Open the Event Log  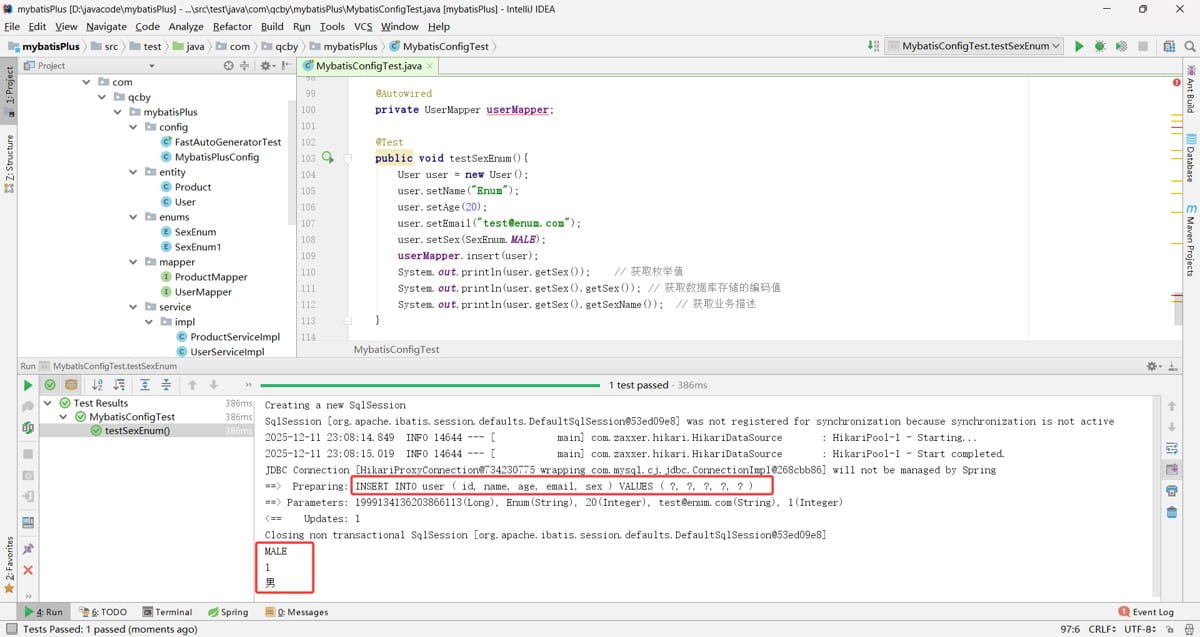[x=1146, y=612]
